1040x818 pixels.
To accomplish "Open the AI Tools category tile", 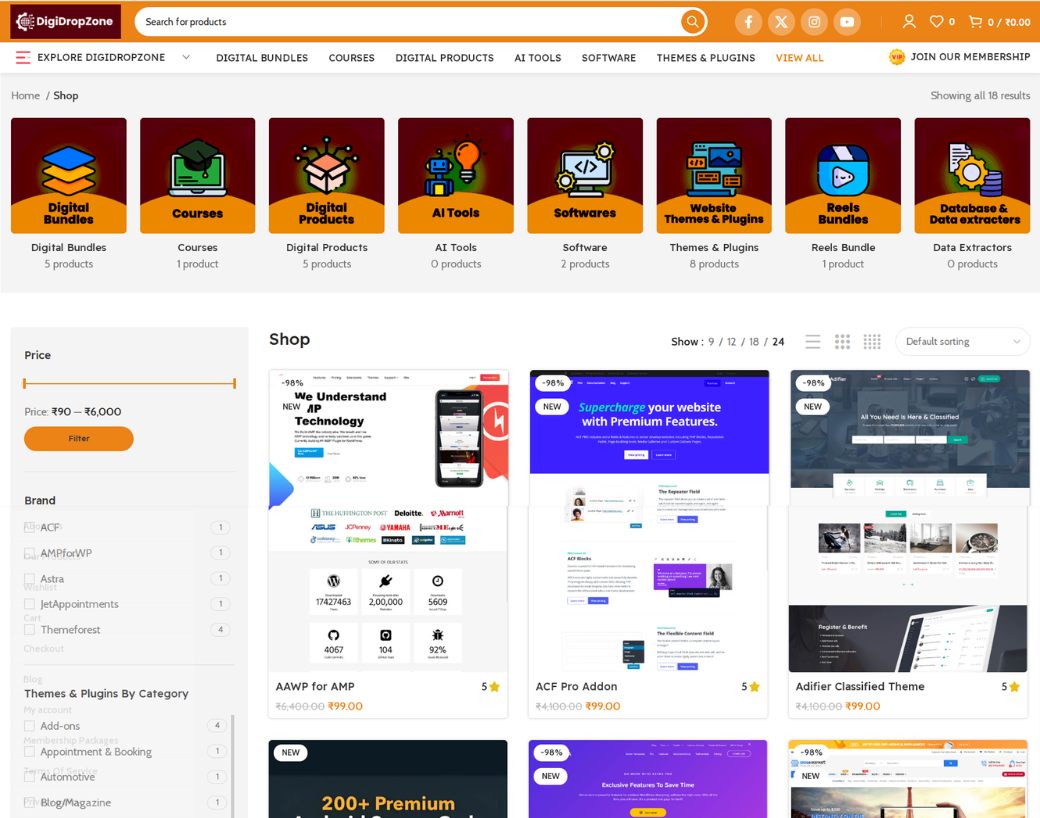I will click(456, 176).
